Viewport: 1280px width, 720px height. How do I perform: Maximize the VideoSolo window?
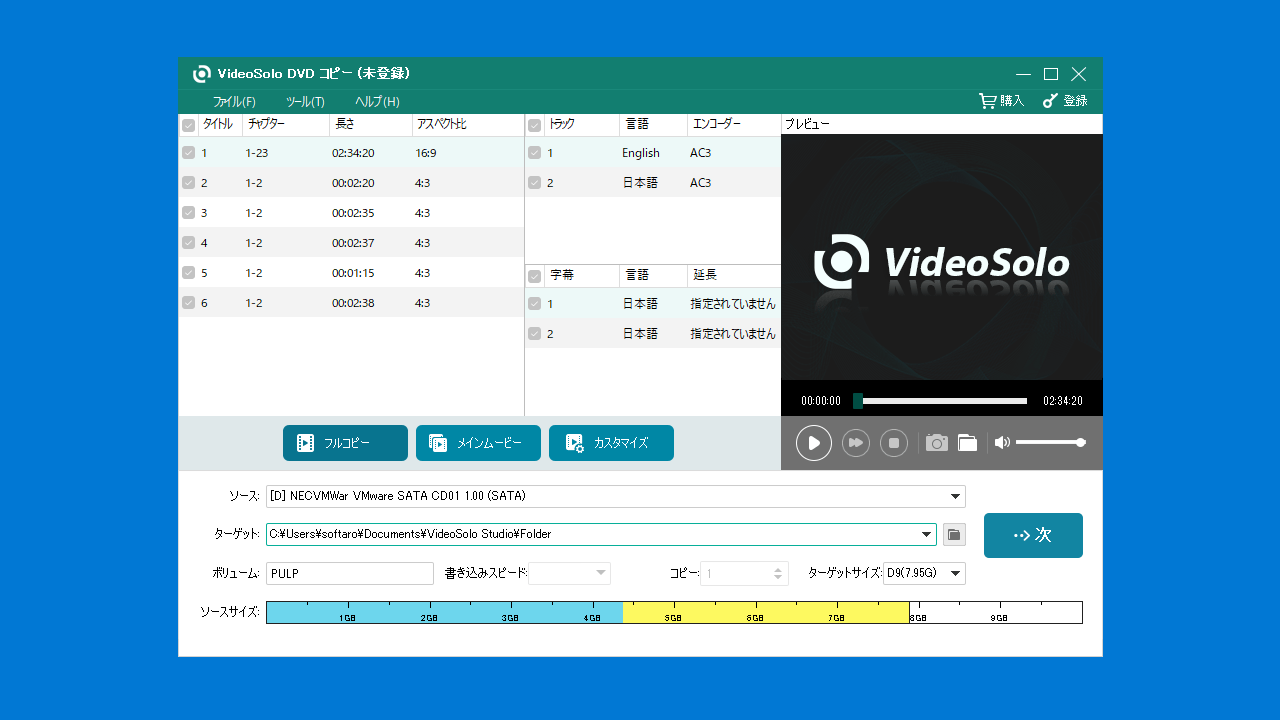tap(1051, 74)
